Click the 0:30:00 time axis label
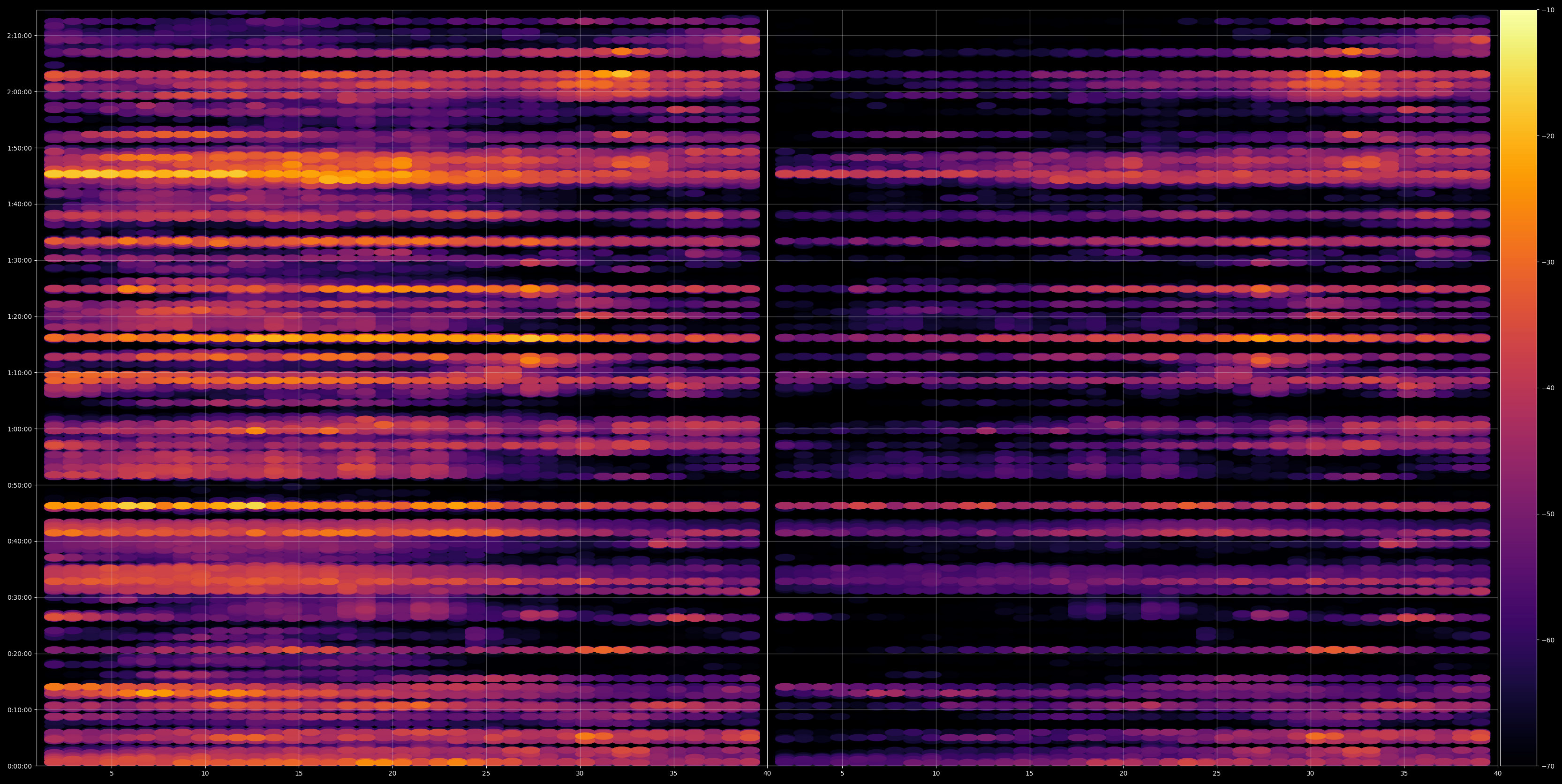Image resolution: width=1562 pixels, height=784 pixels. pyautogui.click(x=19, y=597)
